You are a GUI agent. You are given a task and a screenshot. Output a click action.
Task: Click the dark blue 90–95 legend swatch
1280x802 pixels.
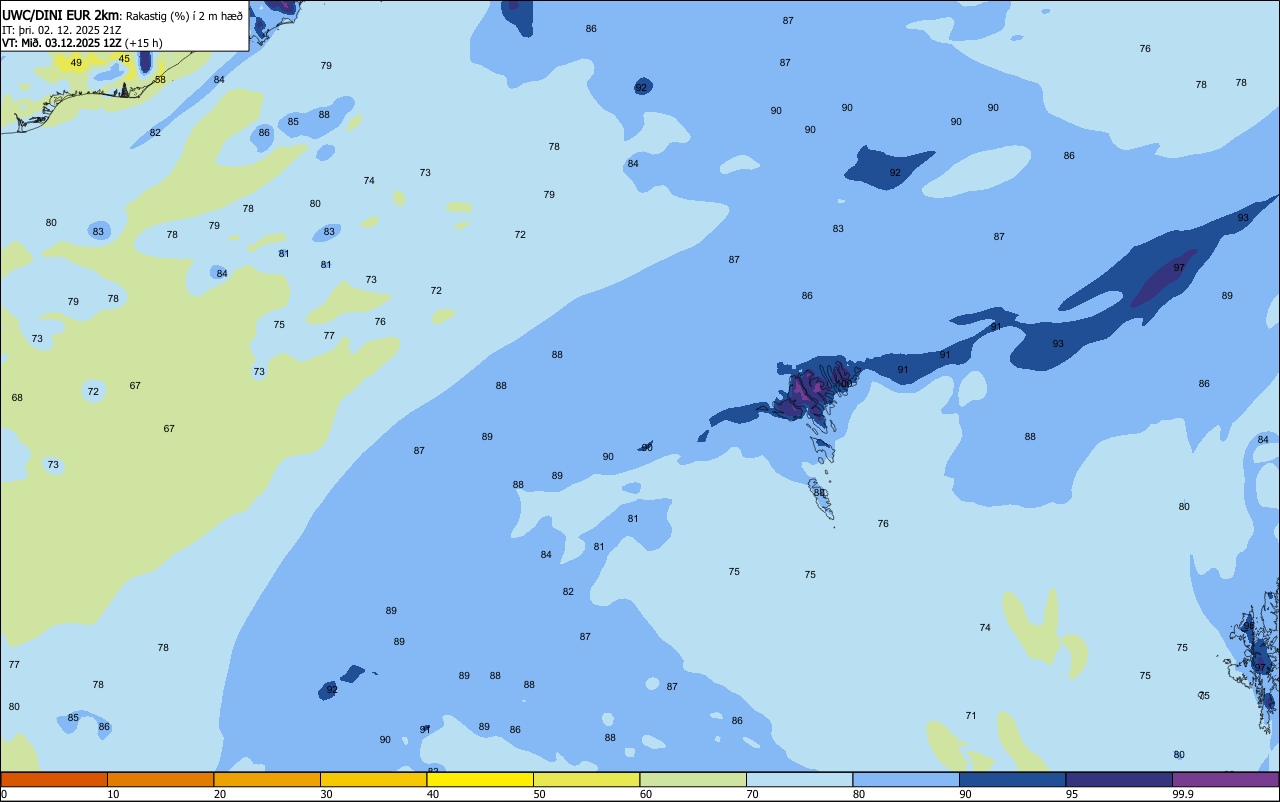click(1012, 779)
